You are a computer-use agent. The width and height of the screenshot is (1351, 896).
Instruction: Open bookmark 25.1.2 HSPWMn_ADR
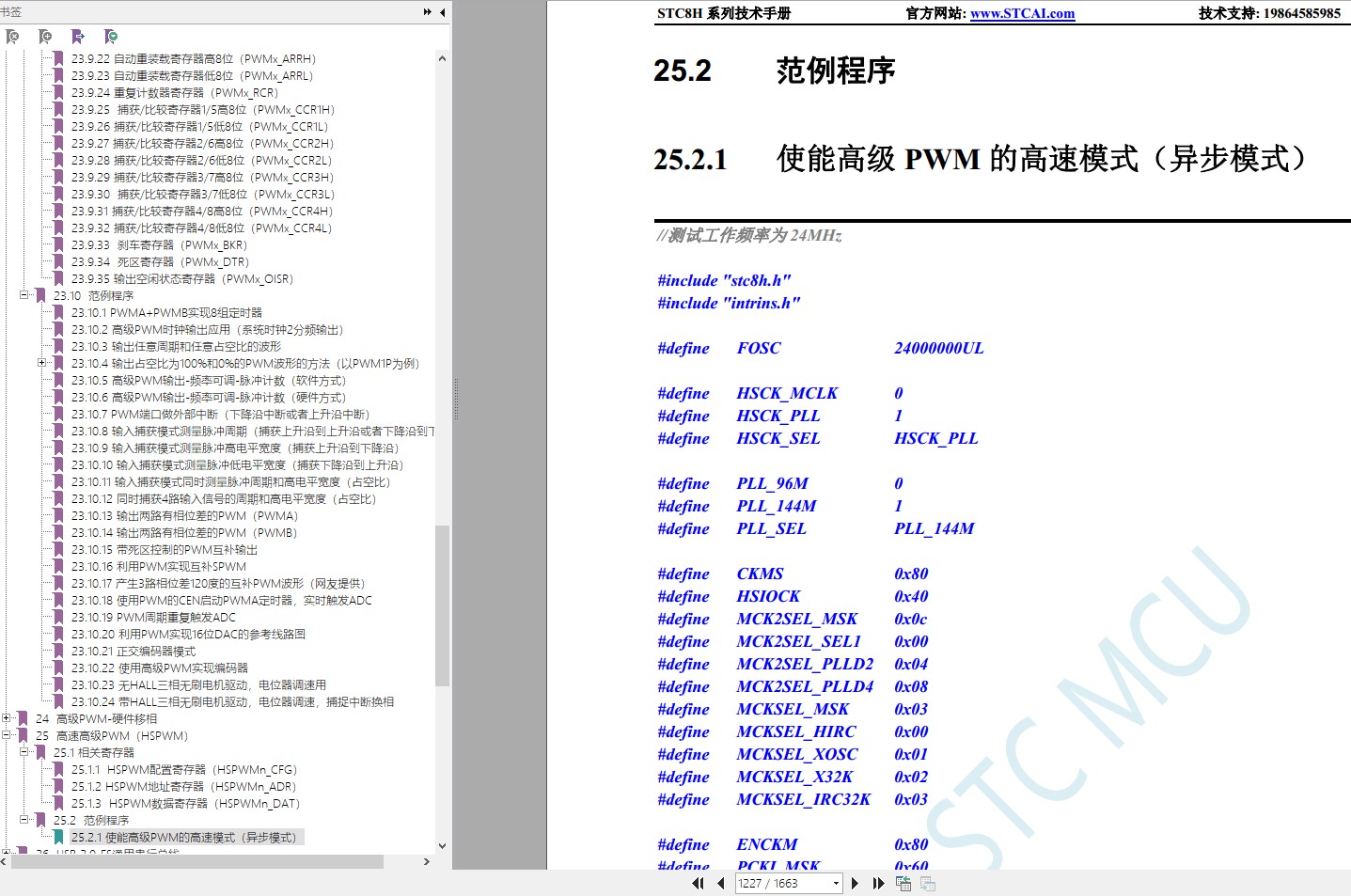(x=183, y=786)
